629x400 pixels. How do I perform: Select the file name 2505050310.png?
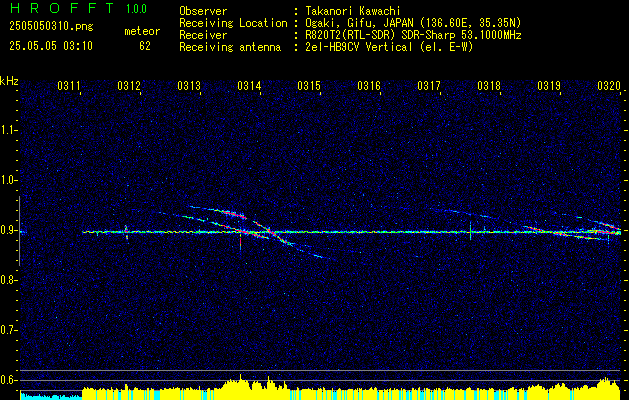(x=51, y=27)
